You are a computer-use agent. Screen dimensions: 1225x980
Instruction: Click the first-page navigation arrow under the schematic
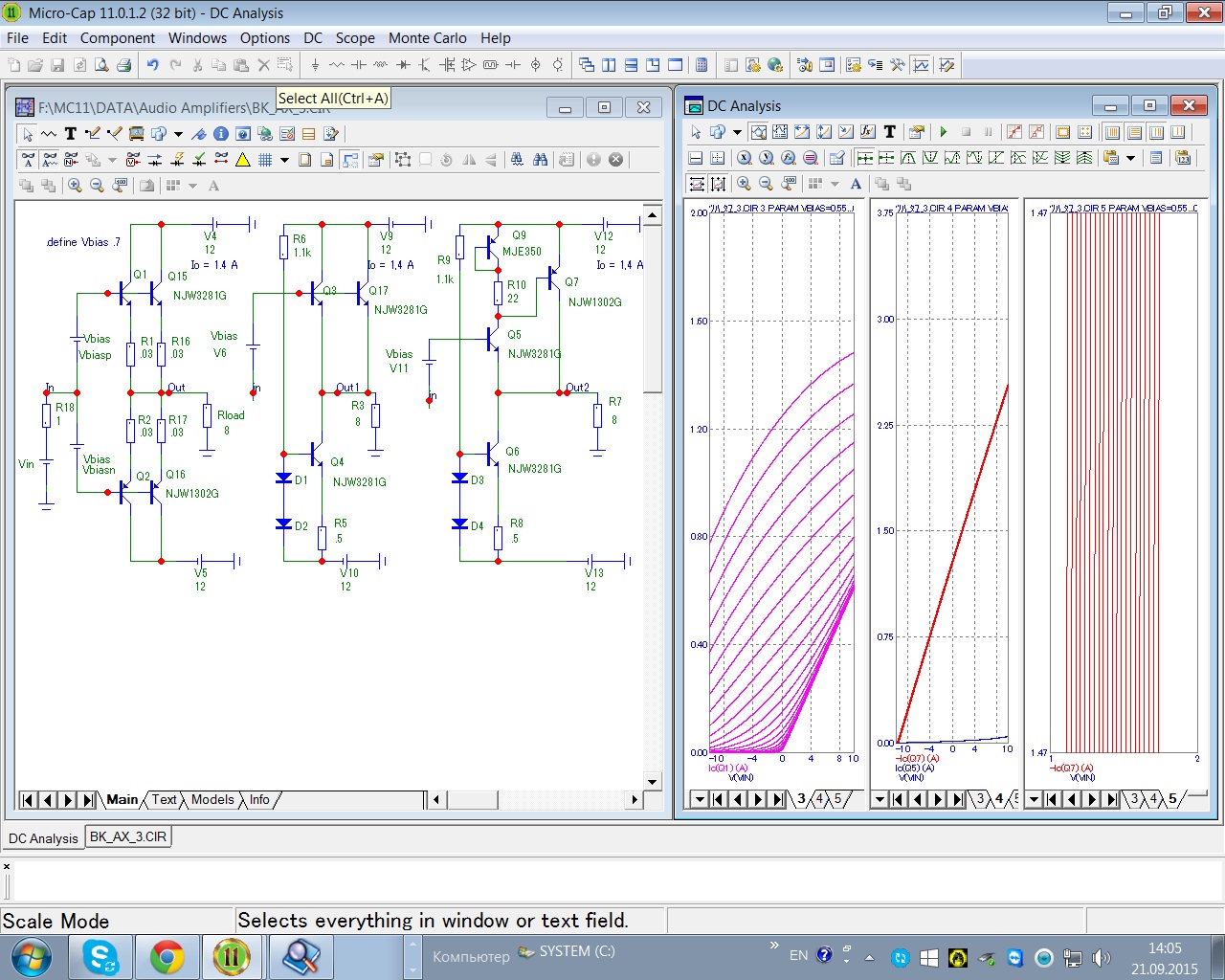pyautogui.click(x=28, y=799)
